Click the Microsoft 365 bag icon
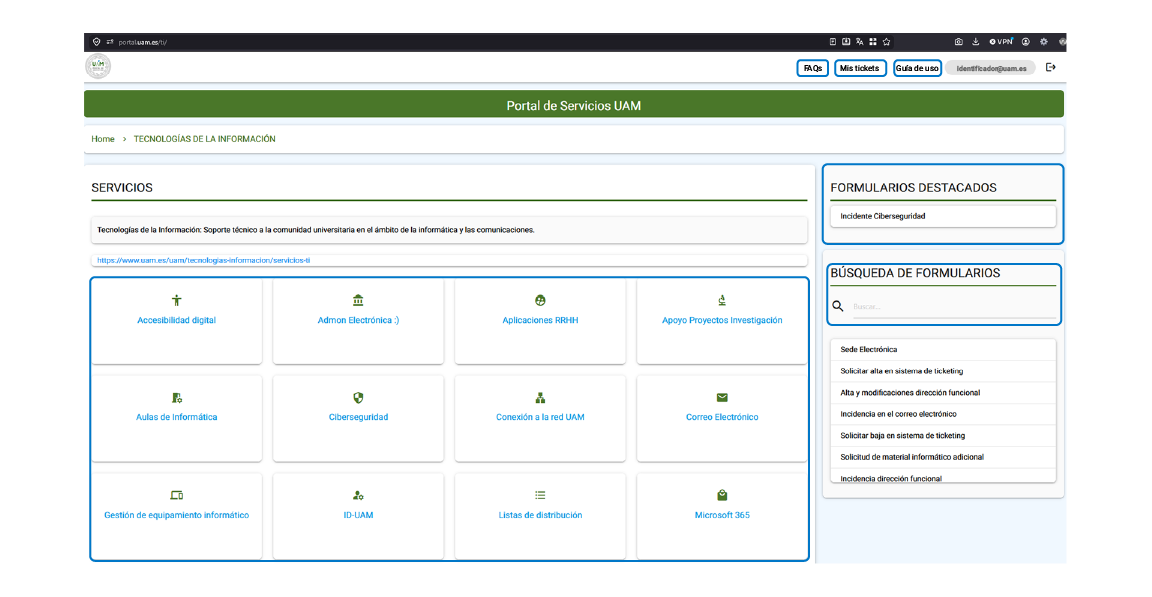1152x597 pixels. (722, 496)
